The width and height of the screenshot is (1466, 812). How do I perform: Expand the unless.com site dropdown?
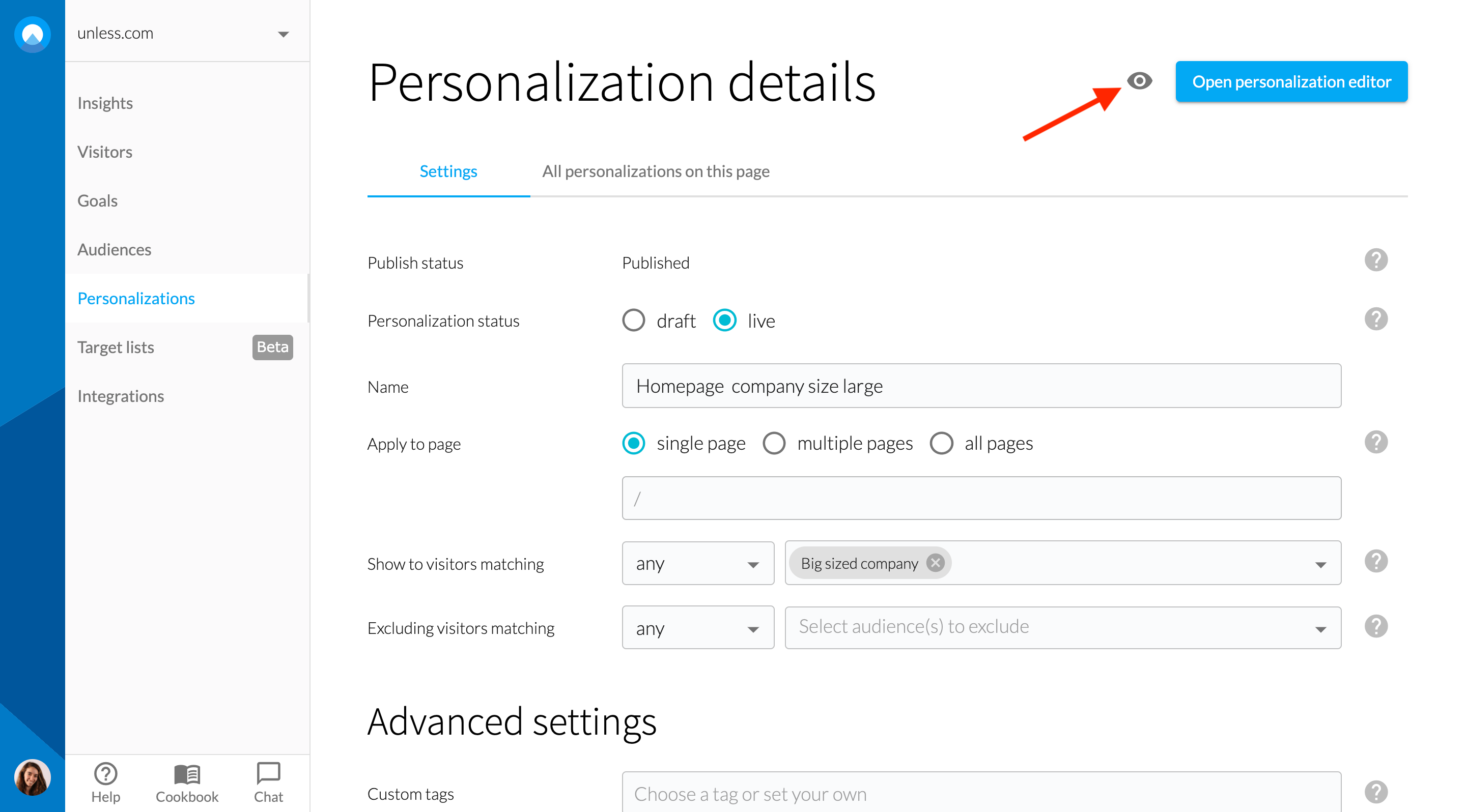[x=283, y=34]
